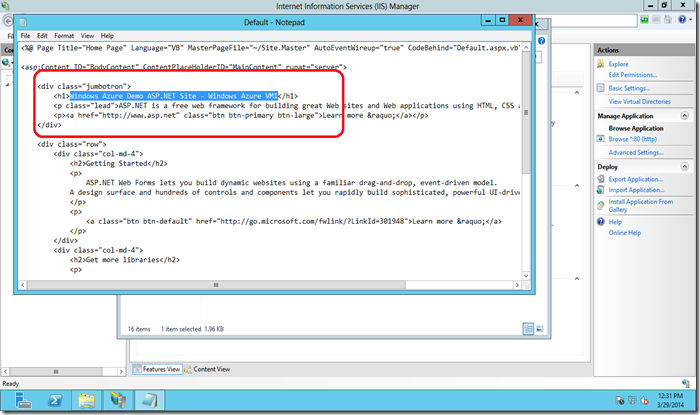The width and height of the screenshot is (700, 415).
Task: Open Edit Permissions in Actions pane
Action: click(633, 75)
